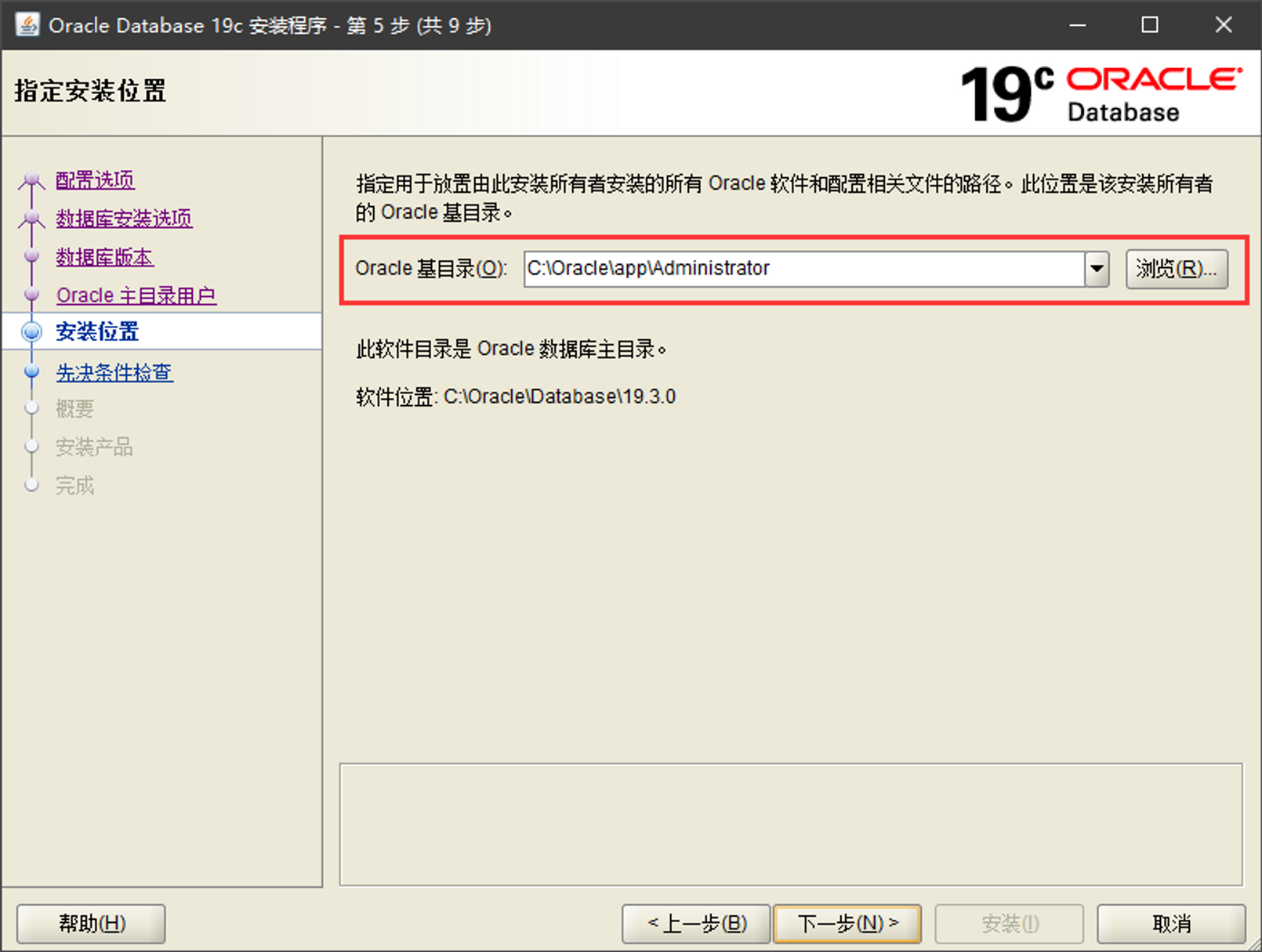The image size is (1262, 952).
Task: Click the Oracle 基目录 path text field
Action: pos(803,269)
